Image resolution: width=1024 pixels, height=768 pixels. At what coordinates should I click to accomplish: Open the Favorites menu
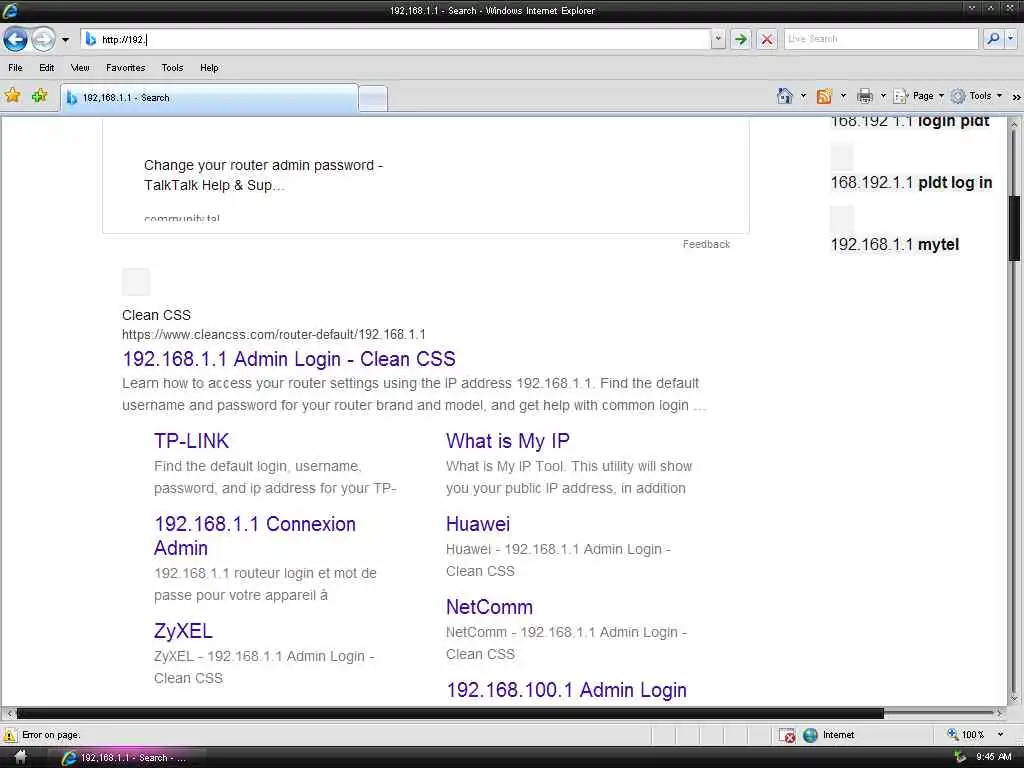125,67
